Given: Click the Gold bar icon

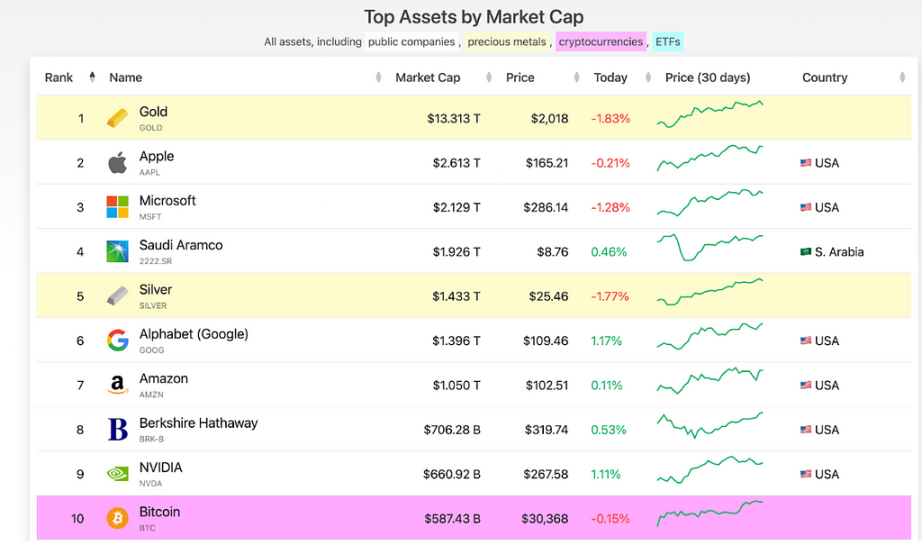Looking at the screenshot, I should (x=117, y=118).
